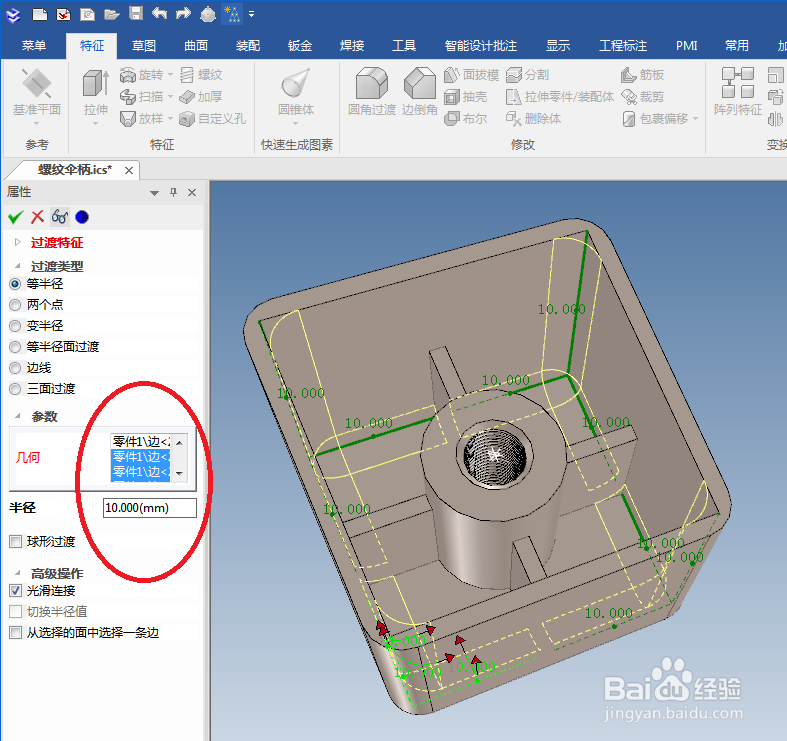Image resolution: width=787 pixels, height=741 pixels.
Task: Switch to the 工程标注 ribbon tab
Action: (623, 46)
